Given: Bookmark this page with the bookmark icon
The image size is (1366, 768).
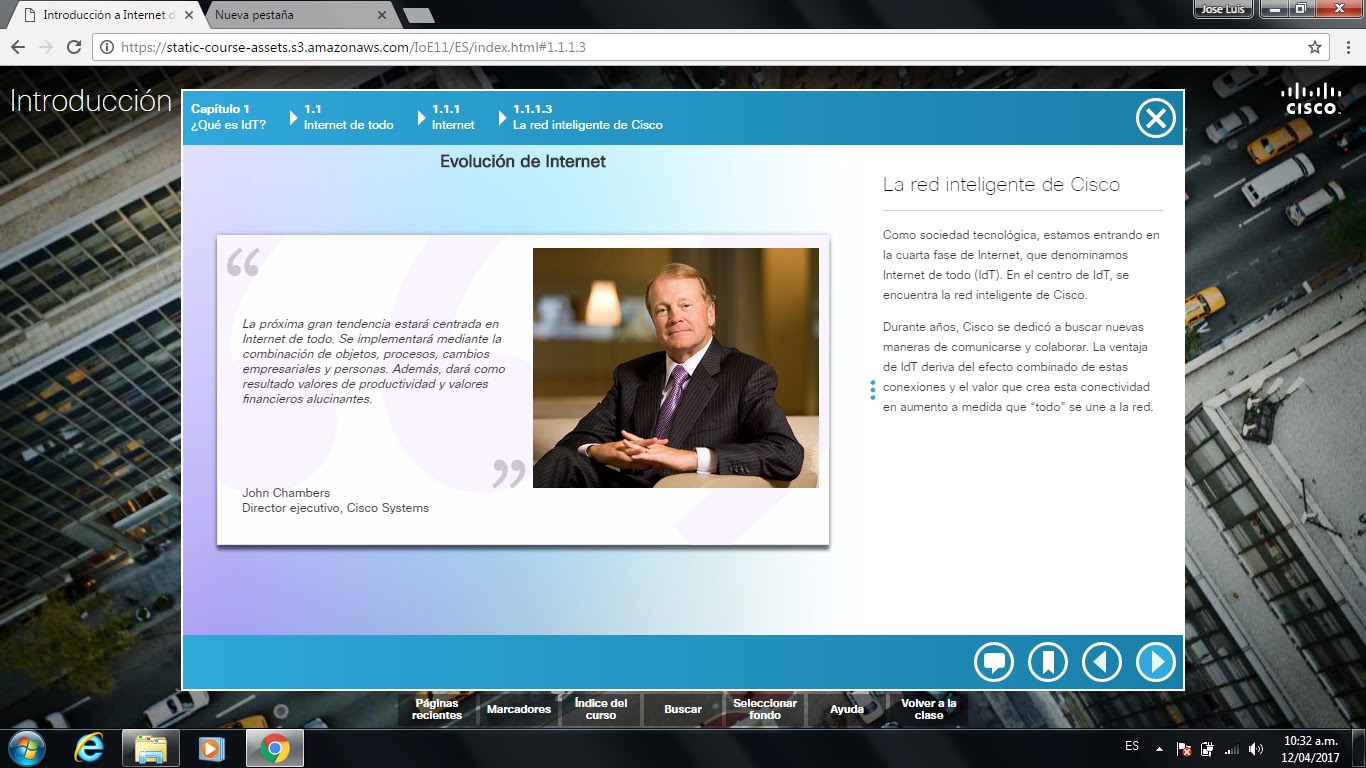Looking at the screenshot, I should click(x=1048, y=662).
